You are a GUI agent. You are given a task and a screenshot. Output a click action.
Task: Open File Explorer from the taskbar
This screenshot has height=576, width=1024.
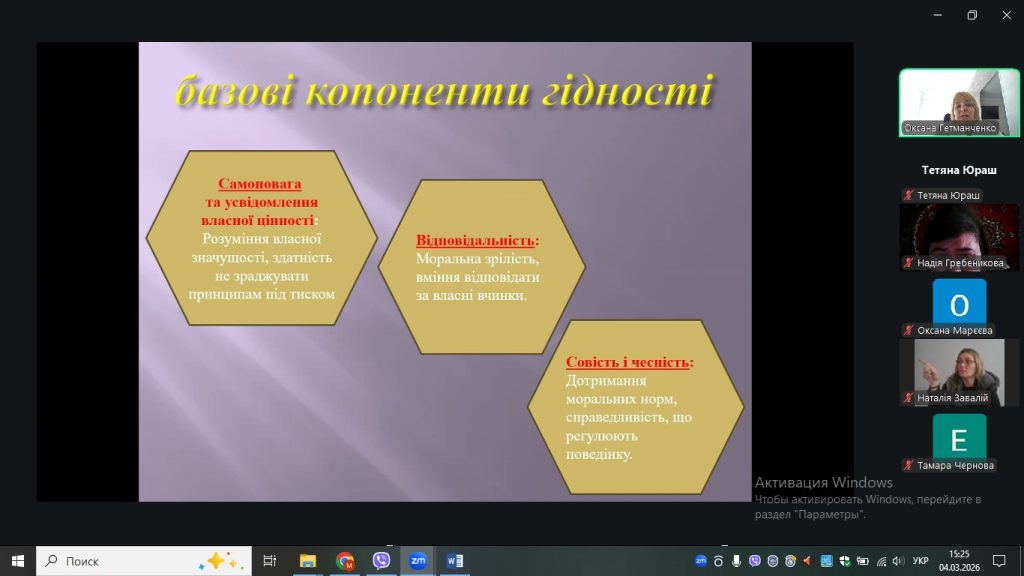[x=308, y=561]
